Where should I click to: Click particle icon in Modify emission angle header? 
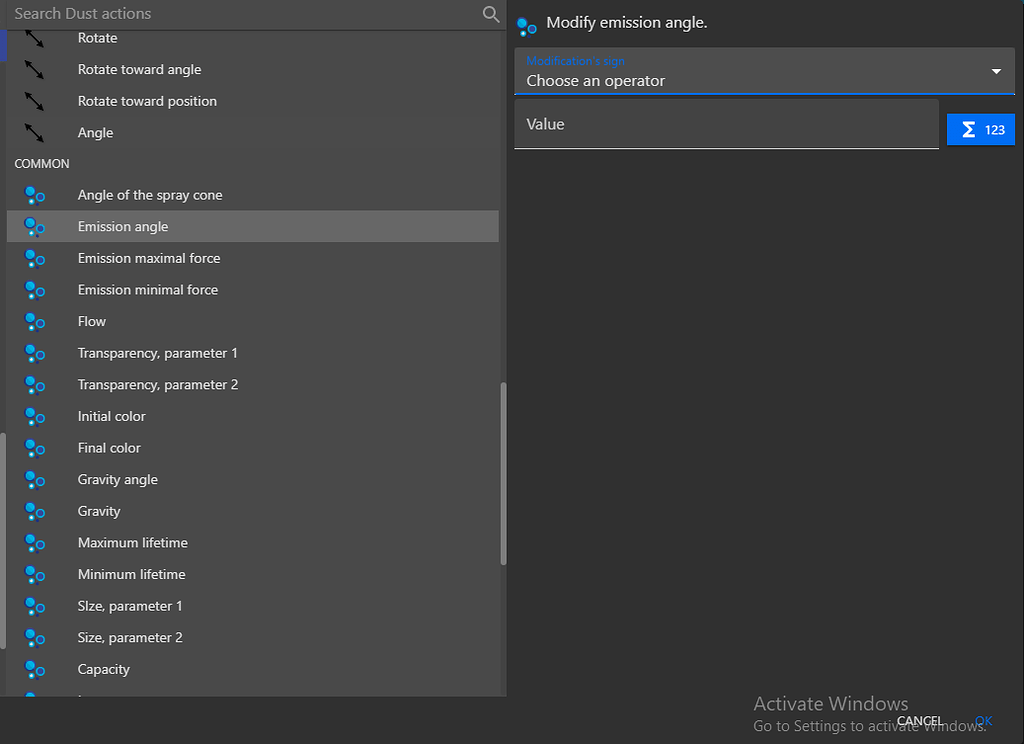pos(526,27)
